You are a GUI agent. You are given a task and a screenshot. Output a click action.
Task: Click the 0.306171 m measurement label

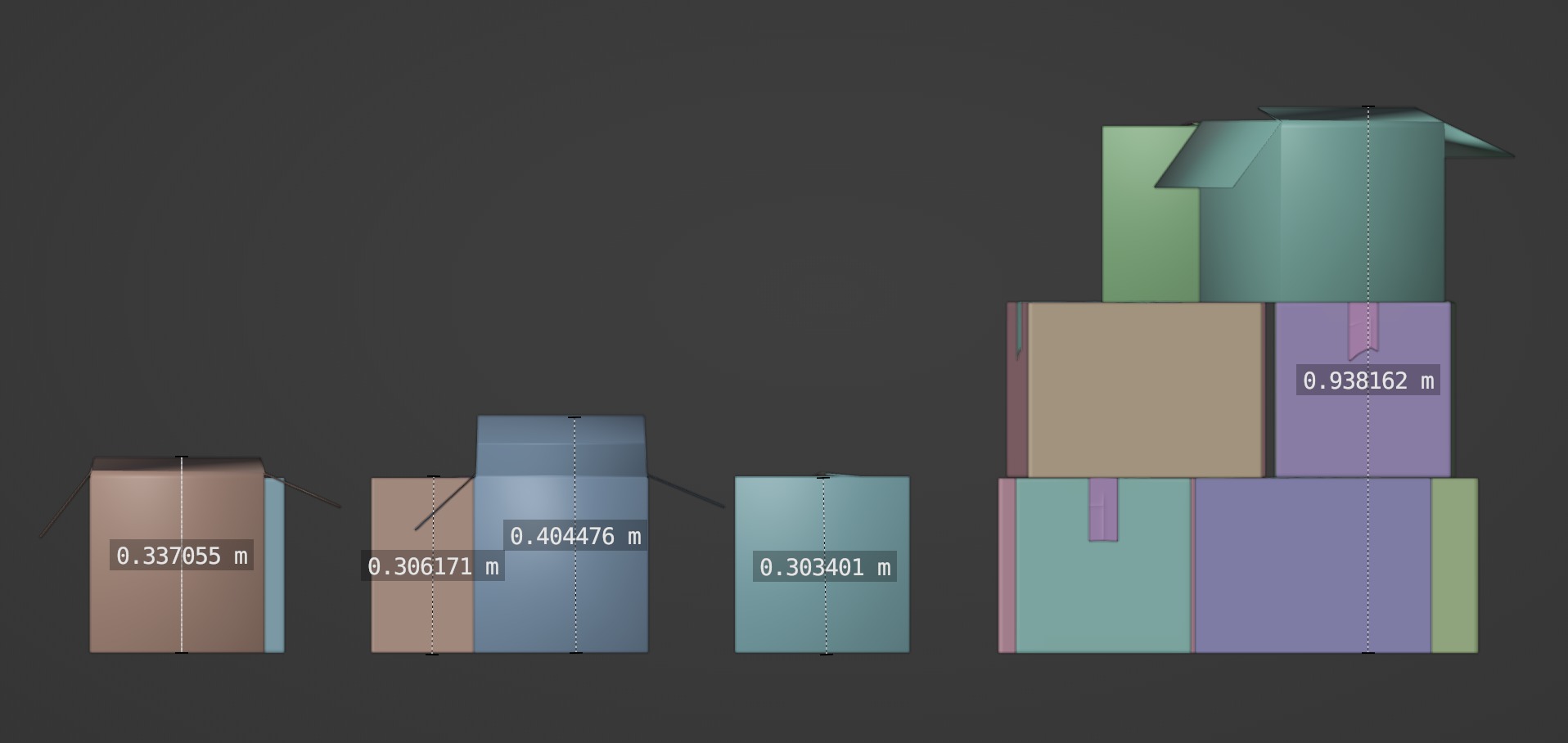pyautogui.click(x=433, y=566)
